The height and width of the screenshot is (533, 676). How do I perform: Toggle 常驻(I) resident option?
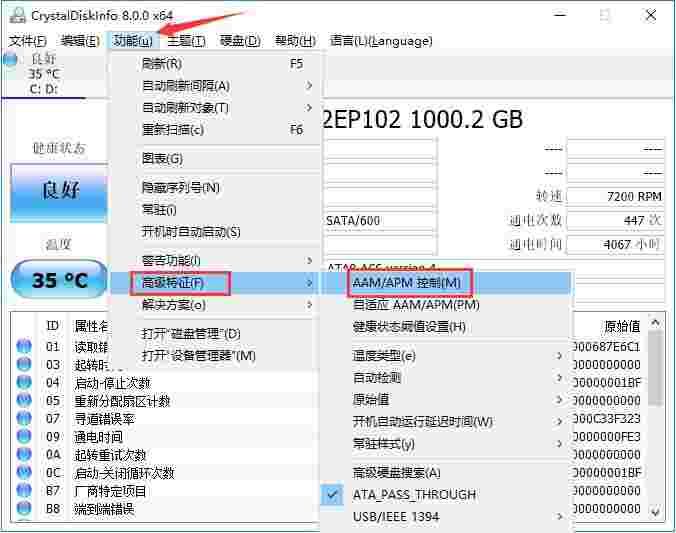coord(215,210)
